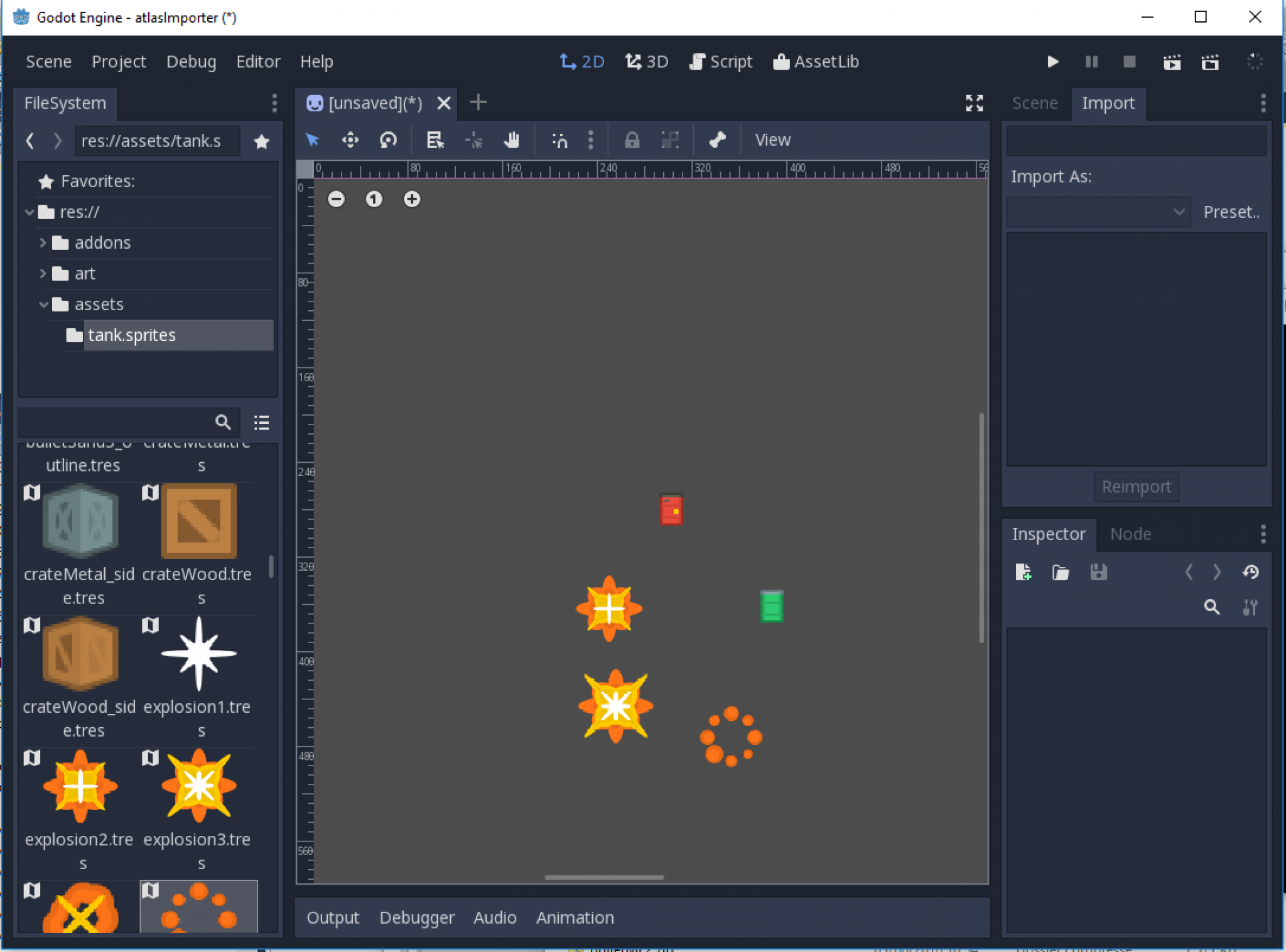The height and width of the screenshot is (952, 1286).
Task: Select the explosion3.tres thumbnail
Action: point(198,787)
